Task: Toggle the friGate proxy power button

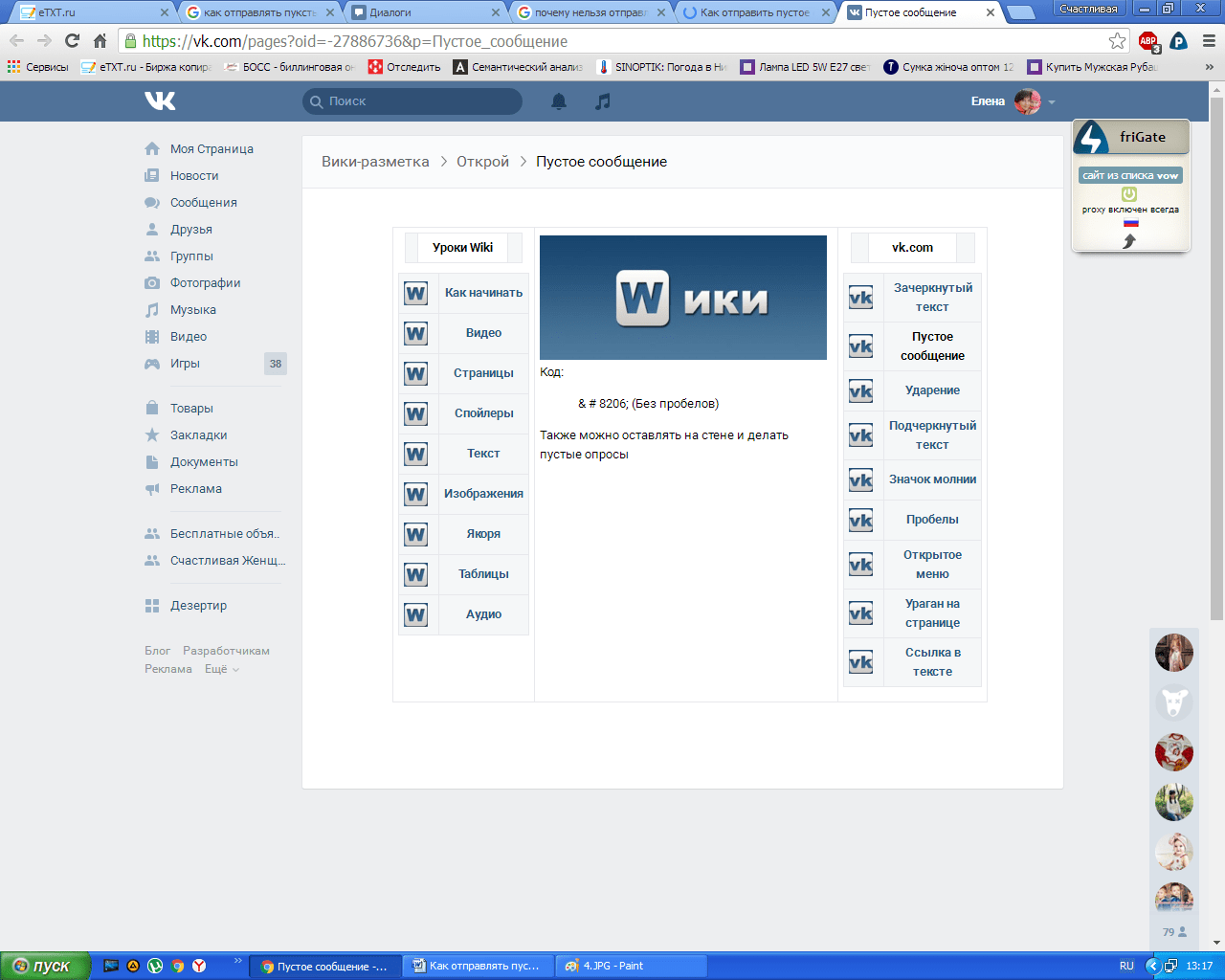Action: (x=1129, y=193)
